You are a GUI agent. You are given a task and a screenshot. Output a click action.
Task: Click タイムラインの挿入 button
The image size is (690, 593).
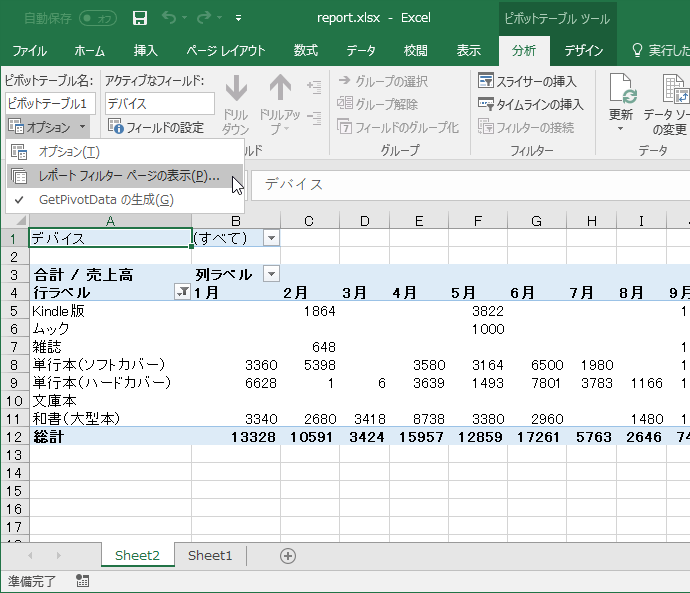pyautogui.click(x=531, y=104)
